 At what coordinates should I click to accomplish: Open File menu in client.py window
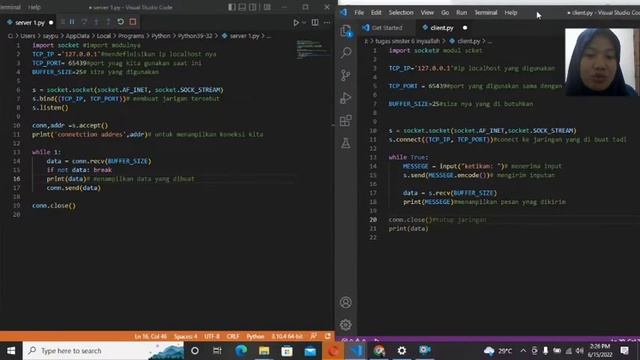[359, 13]
